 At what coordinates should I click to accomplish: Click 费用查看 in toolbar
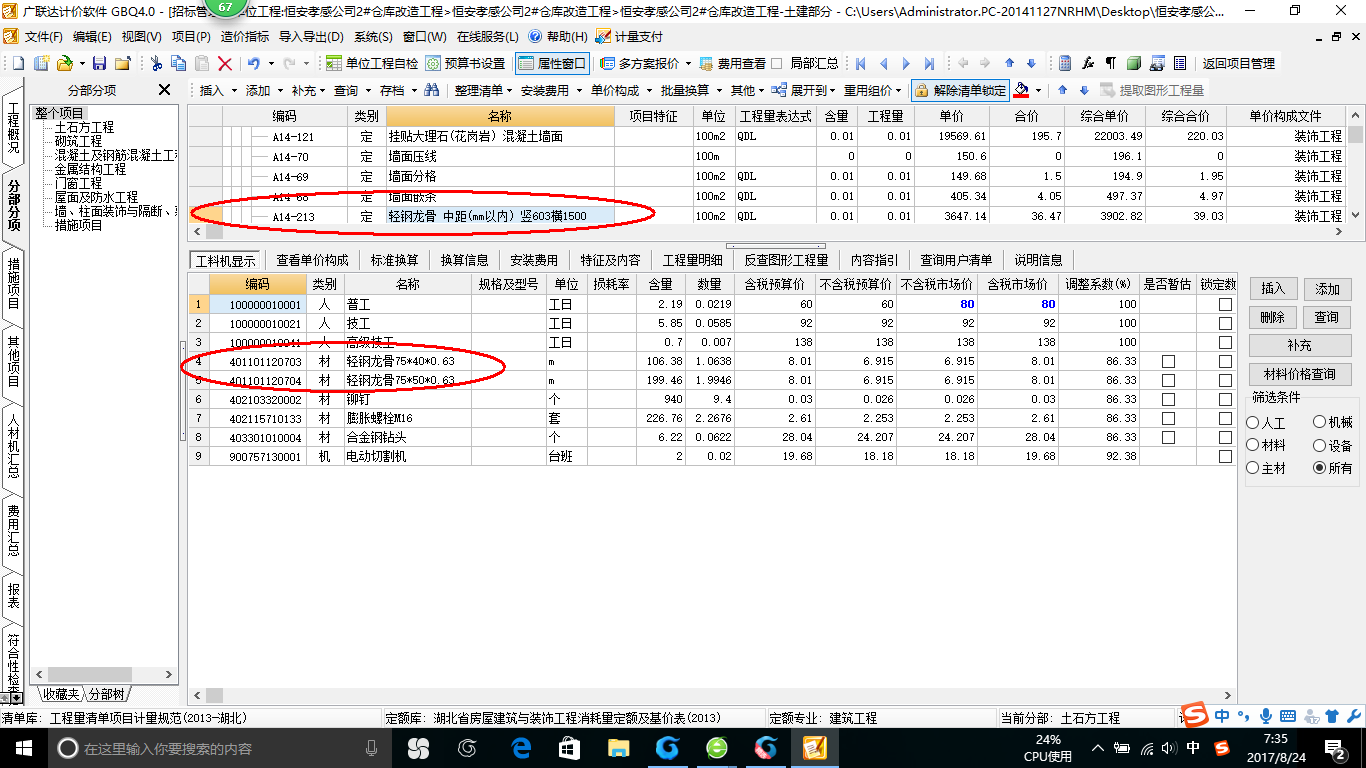point(732,63)
